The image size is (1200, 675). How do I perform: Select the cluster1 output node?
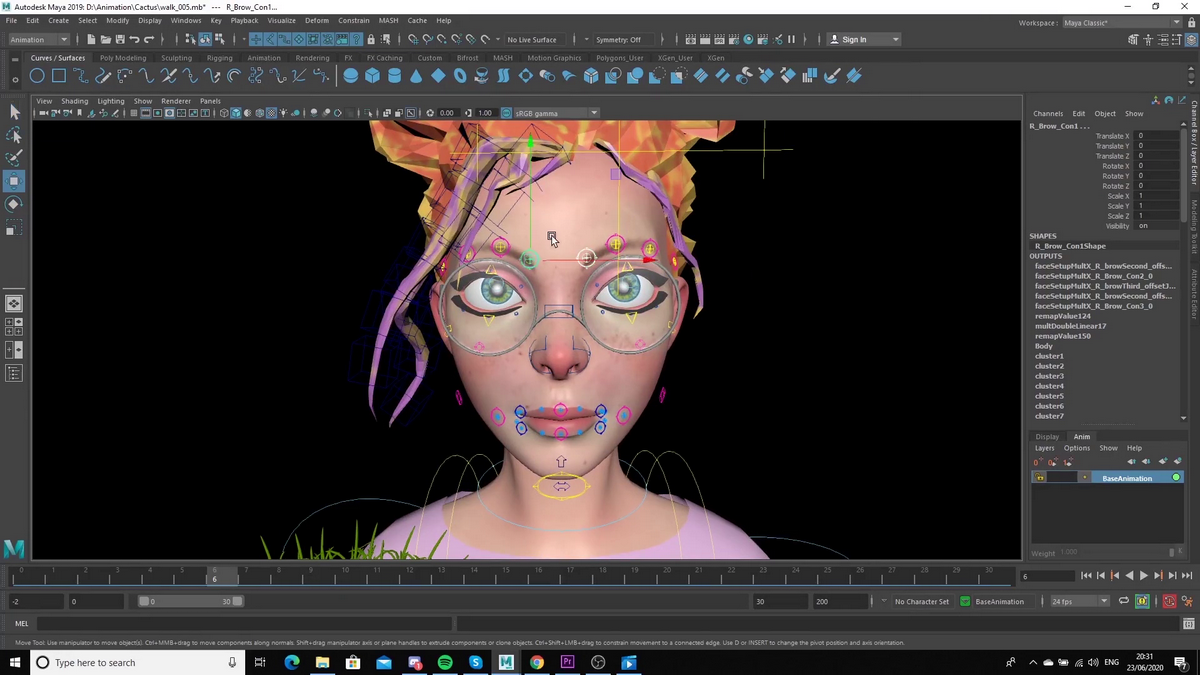tap(1049, 356)
